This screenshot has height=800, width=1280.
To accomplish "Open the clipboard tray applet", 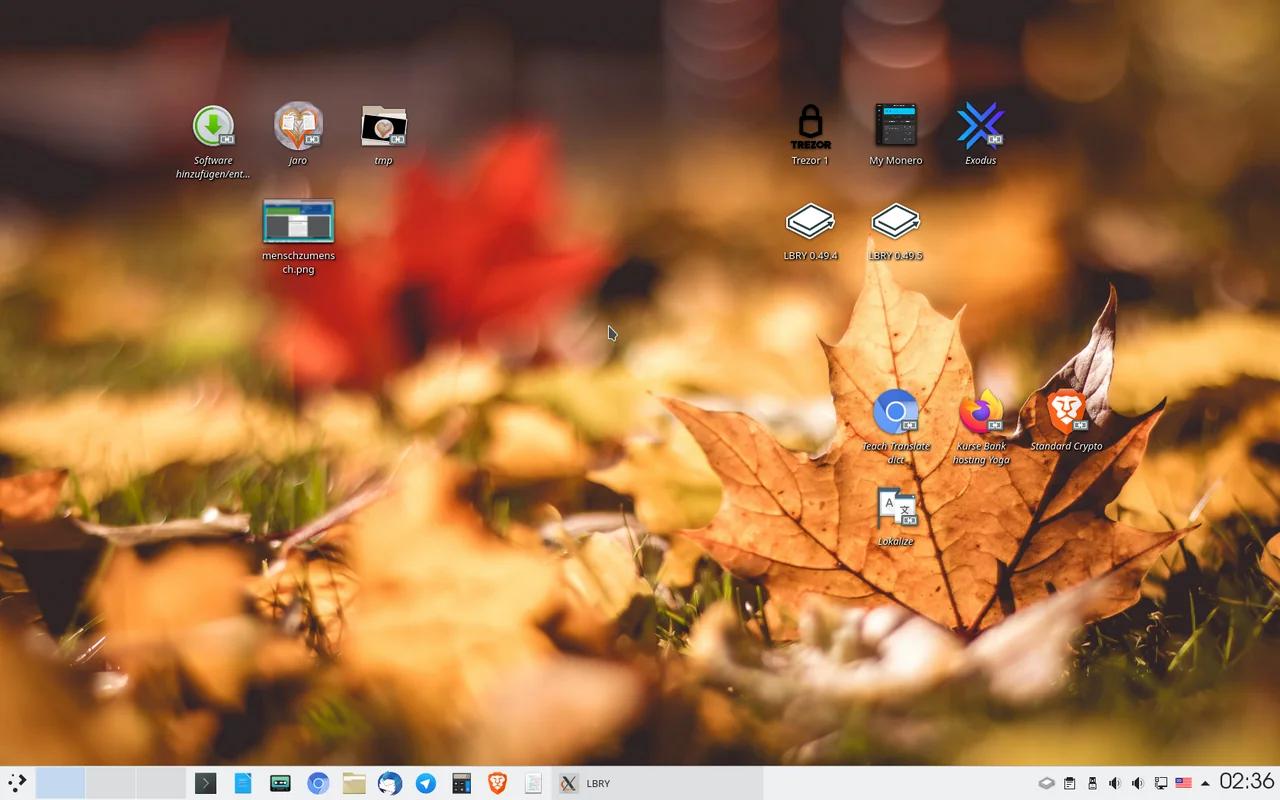I will coord(1069,783).
